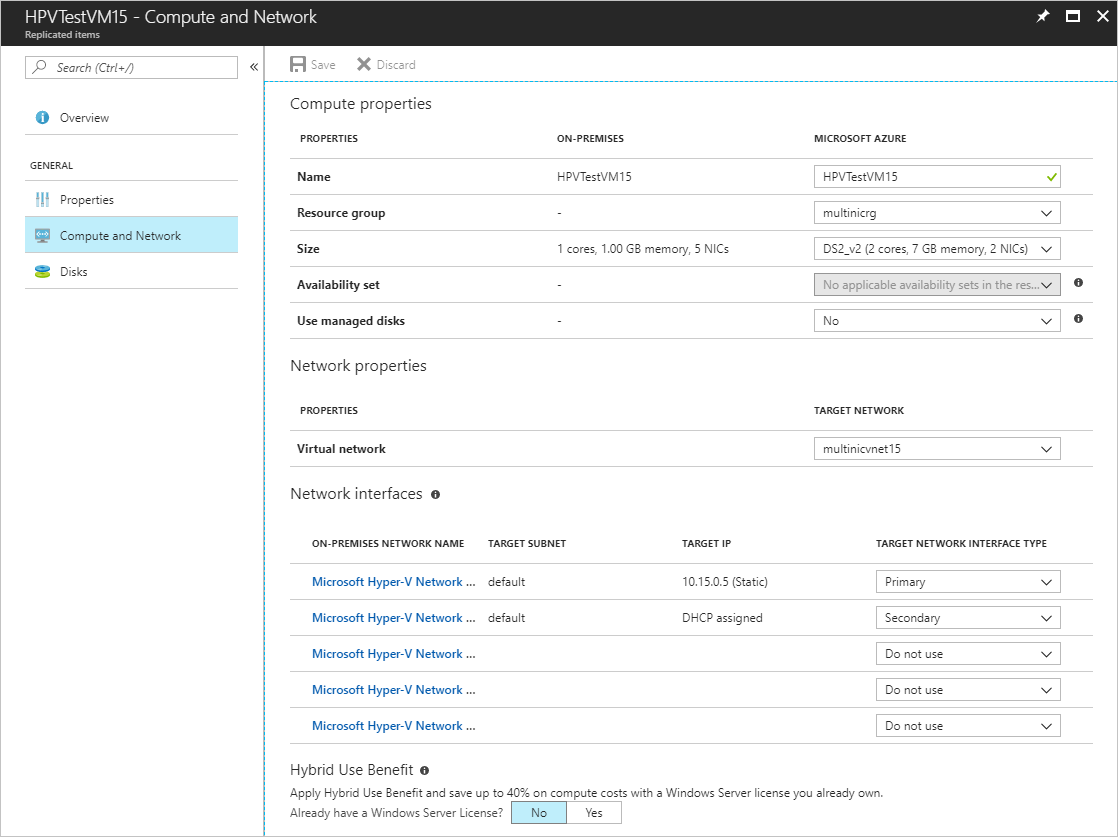The width and height of the screenshot is (1118, 837).
Task: Expand the Size dropdown showing DS2_v2
Action: (937, 249)
